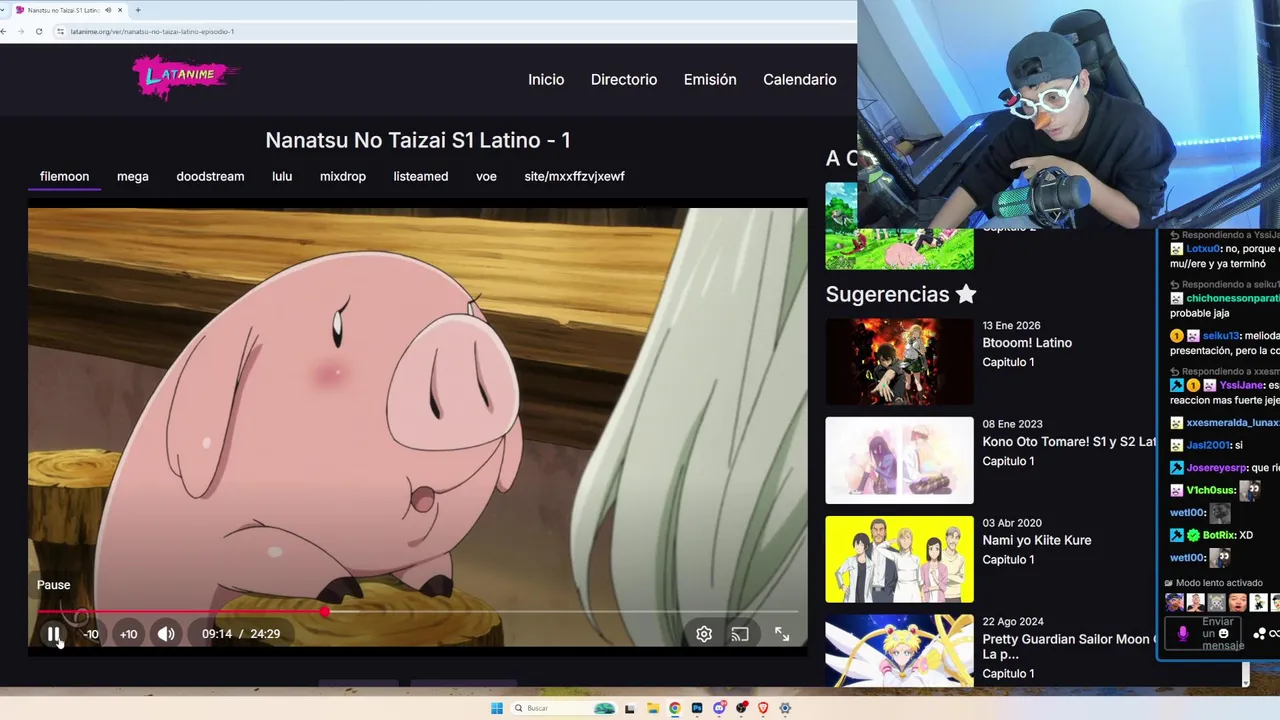Click the purple microphone icon in chat

tap(1183, 634)
